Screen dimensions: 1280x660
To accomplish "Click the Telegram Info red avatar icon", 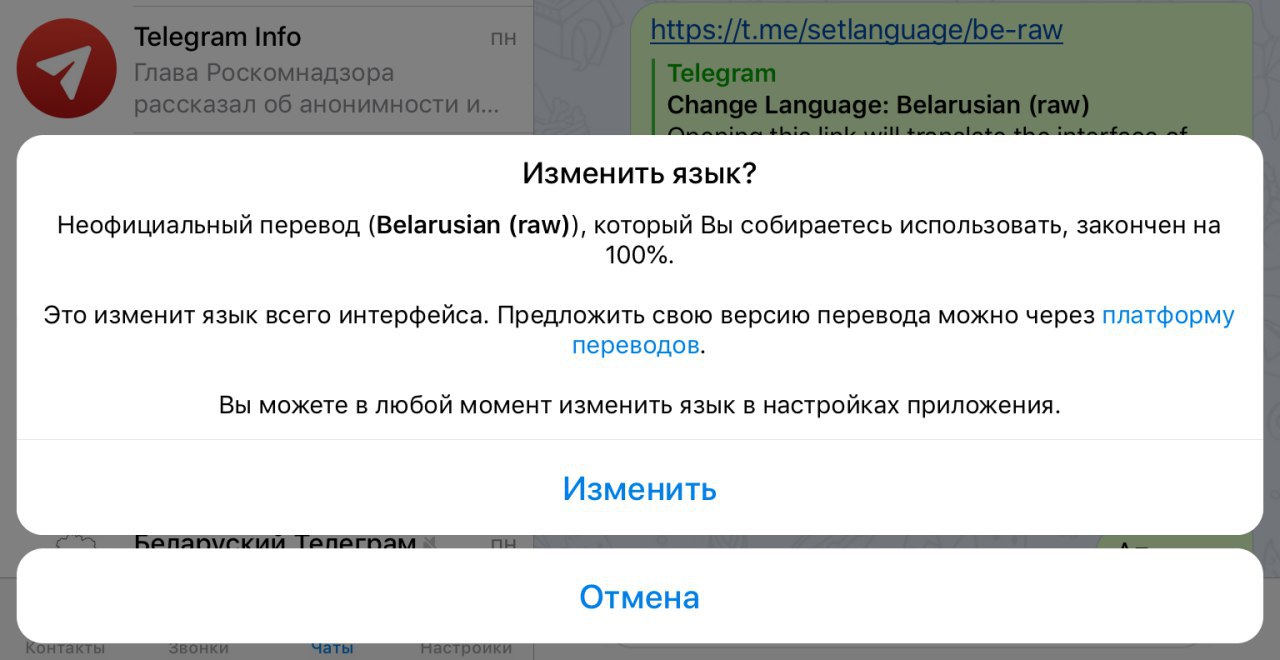I will tap(67, 68).
